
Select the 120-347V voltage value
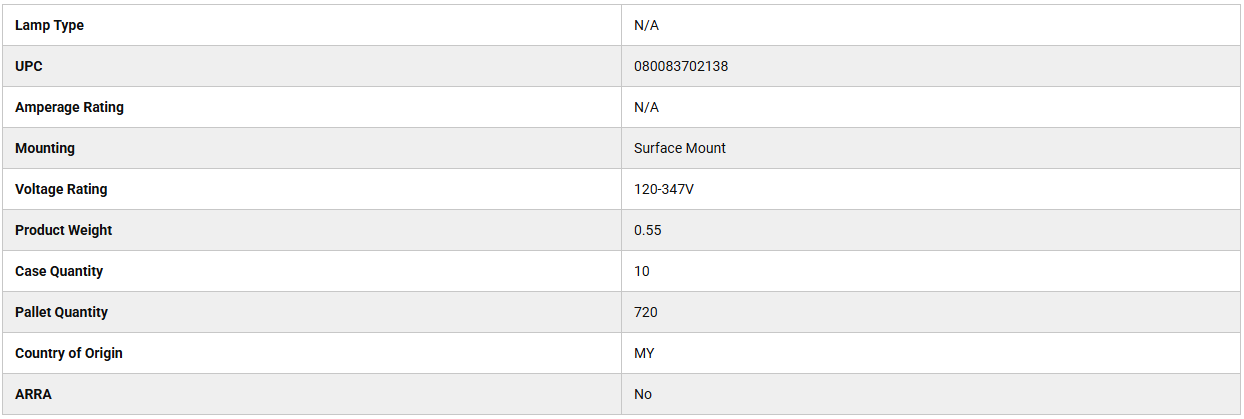point(664,189)
